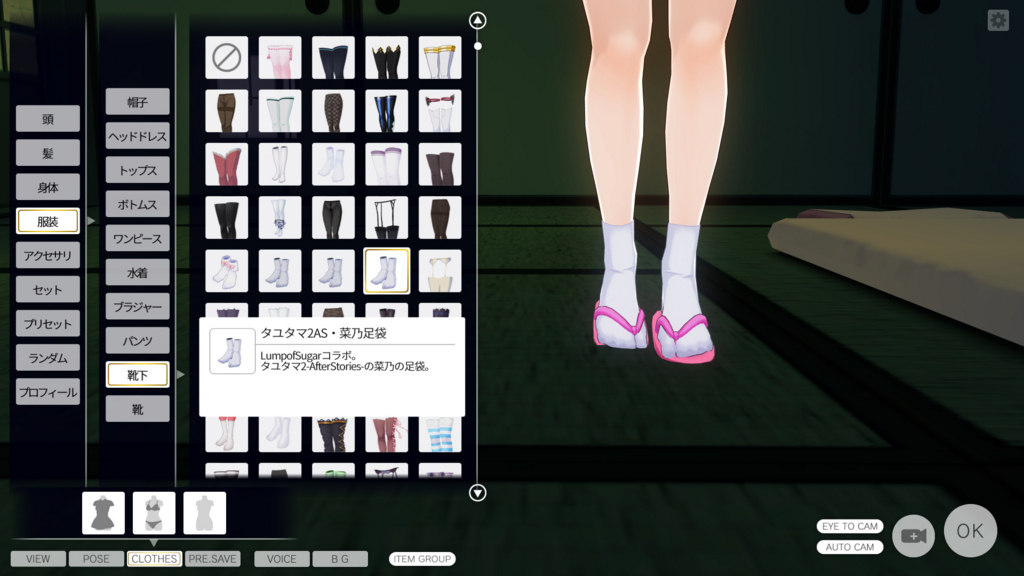Pick the black stockings with gold crown trim

[x=387, y=57]
